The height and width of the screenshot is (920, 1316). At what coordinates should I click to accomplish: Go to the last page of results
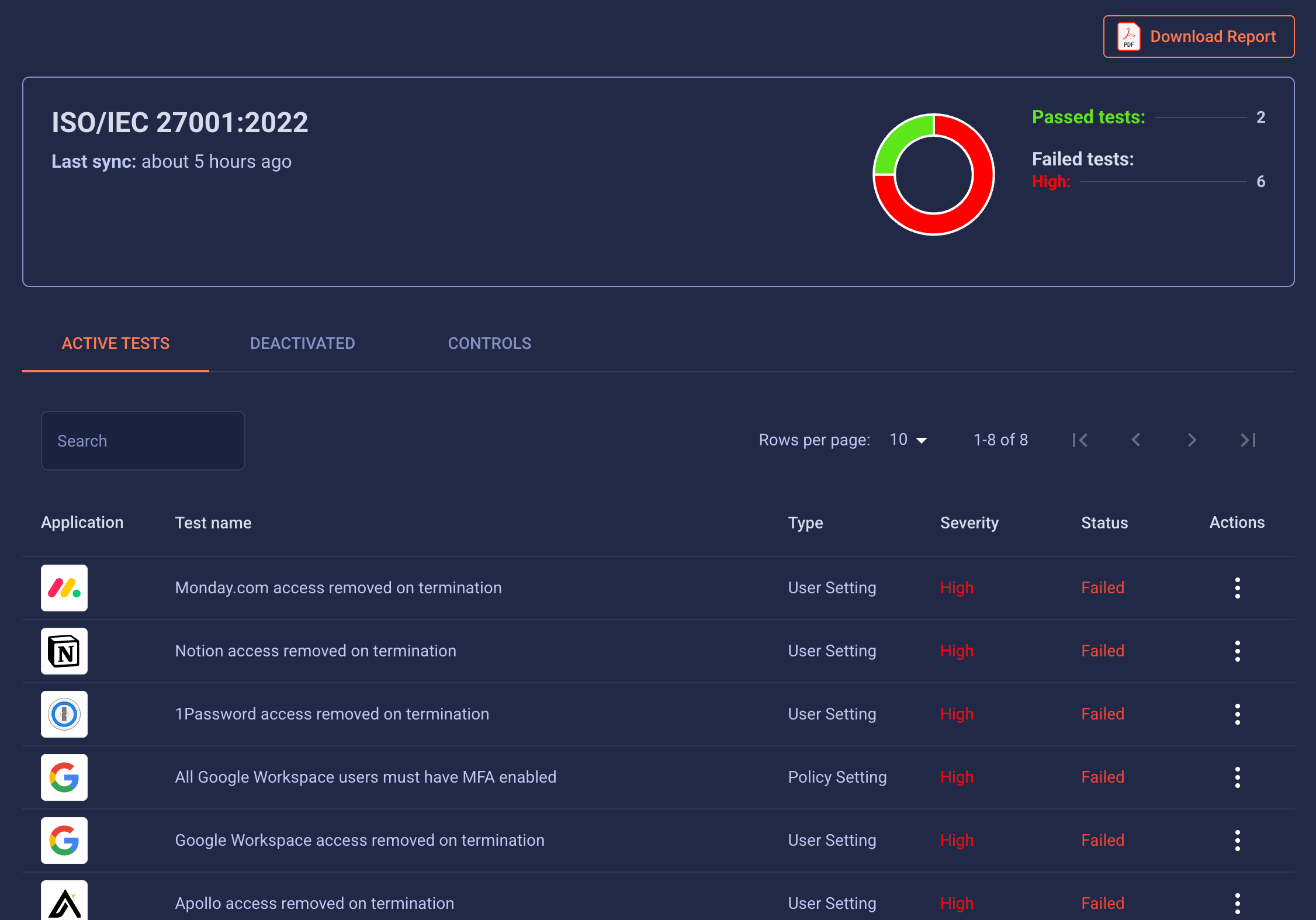coord(1248,440)
